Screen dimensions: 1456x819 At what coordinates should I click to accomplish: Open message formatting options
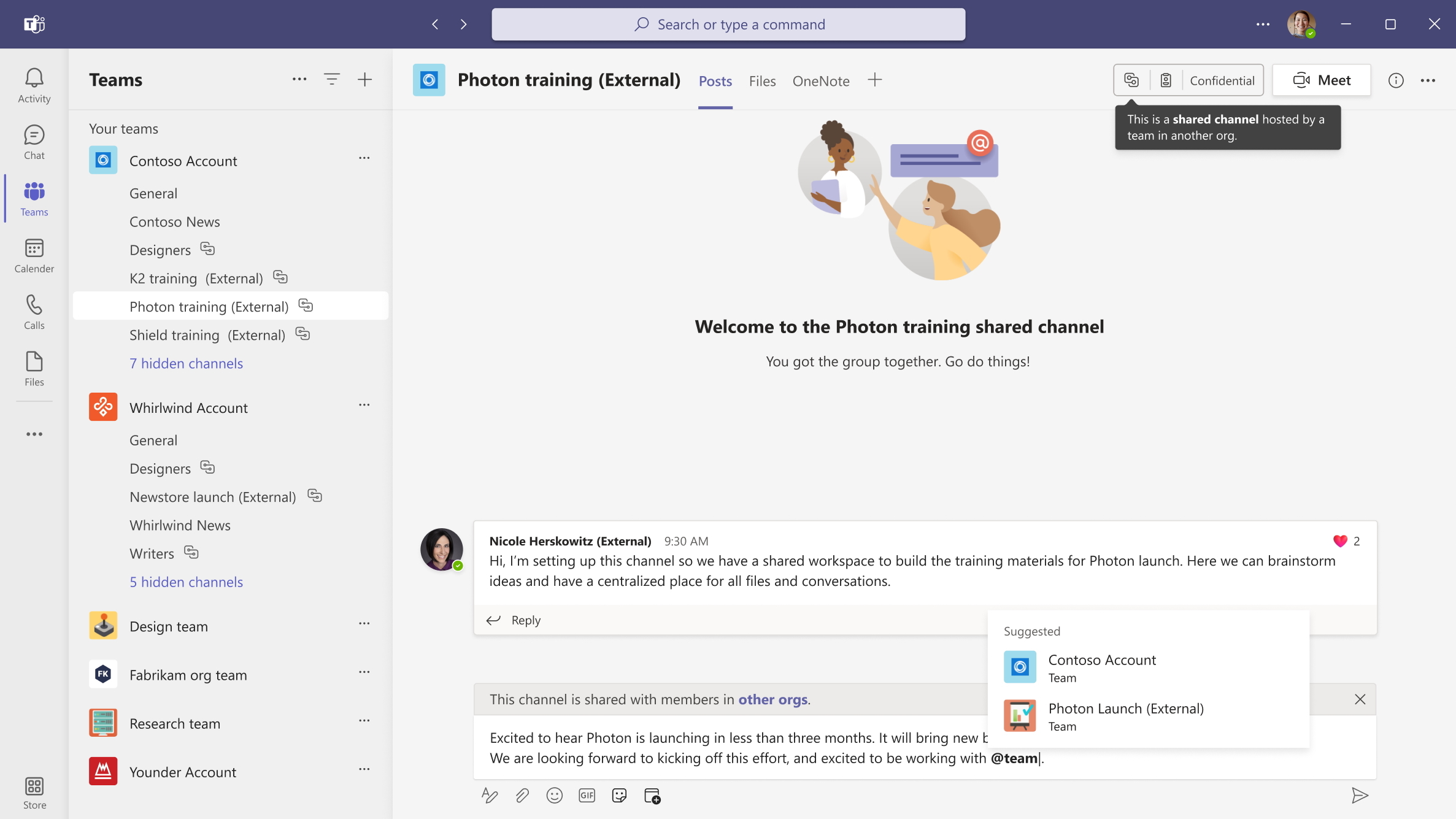click(489, 795)
